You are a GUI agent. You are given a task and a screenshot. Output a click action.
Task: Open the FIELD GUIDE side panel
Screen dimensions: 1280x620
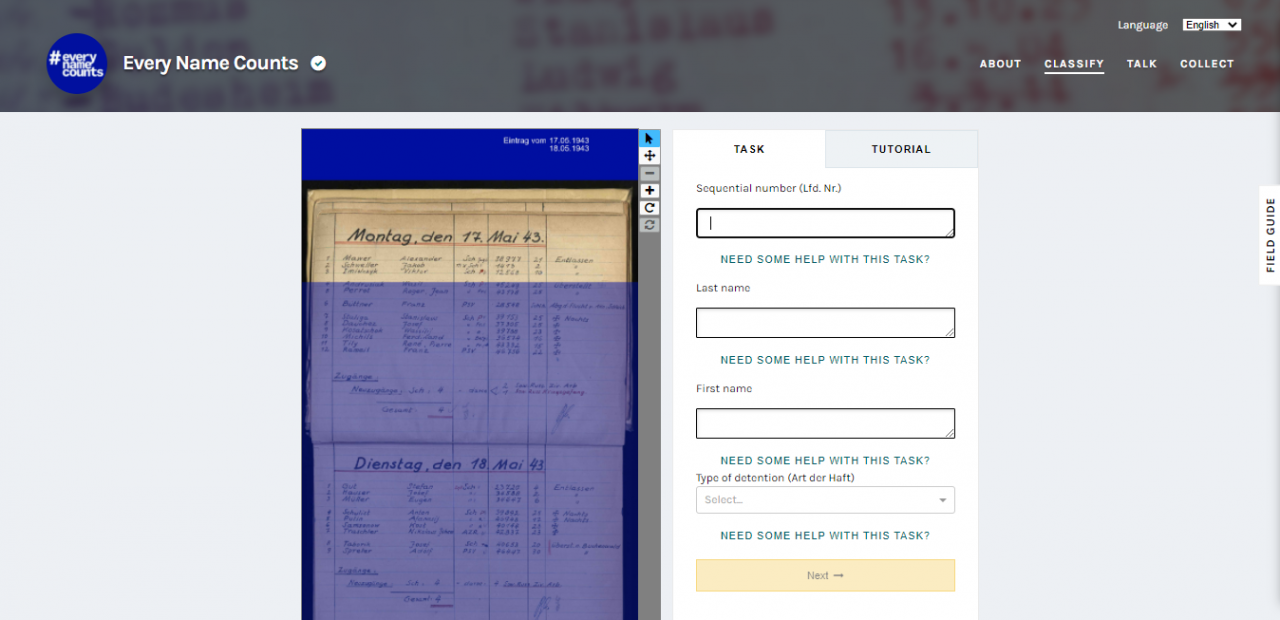[x=1270, y=235]
